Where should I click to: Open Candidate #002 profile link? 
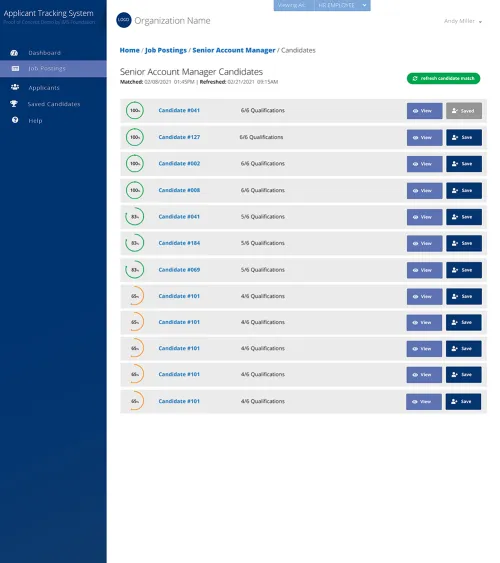point(179,163)
